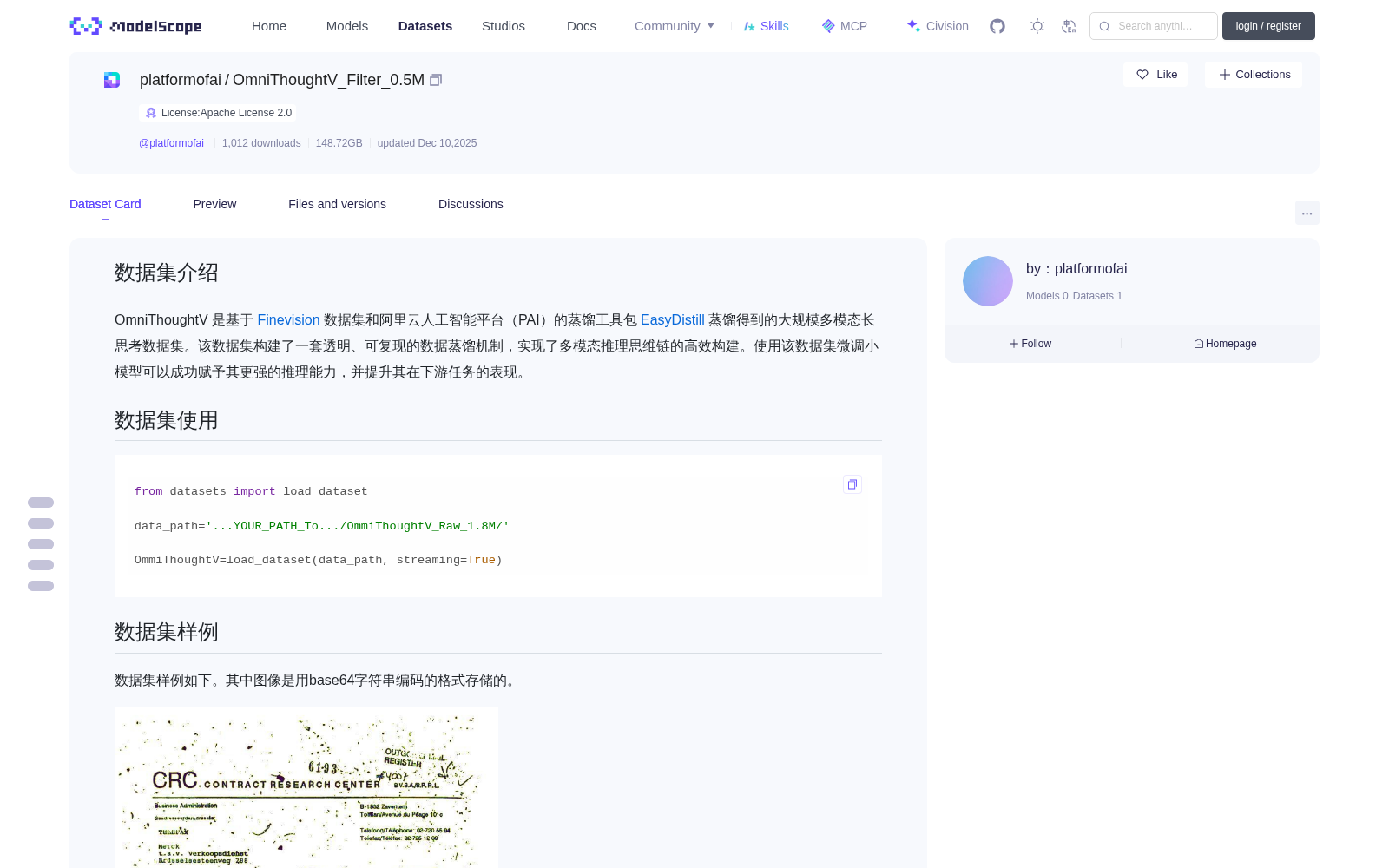Open the @platformofai profile link

click(x=171, y=143)
